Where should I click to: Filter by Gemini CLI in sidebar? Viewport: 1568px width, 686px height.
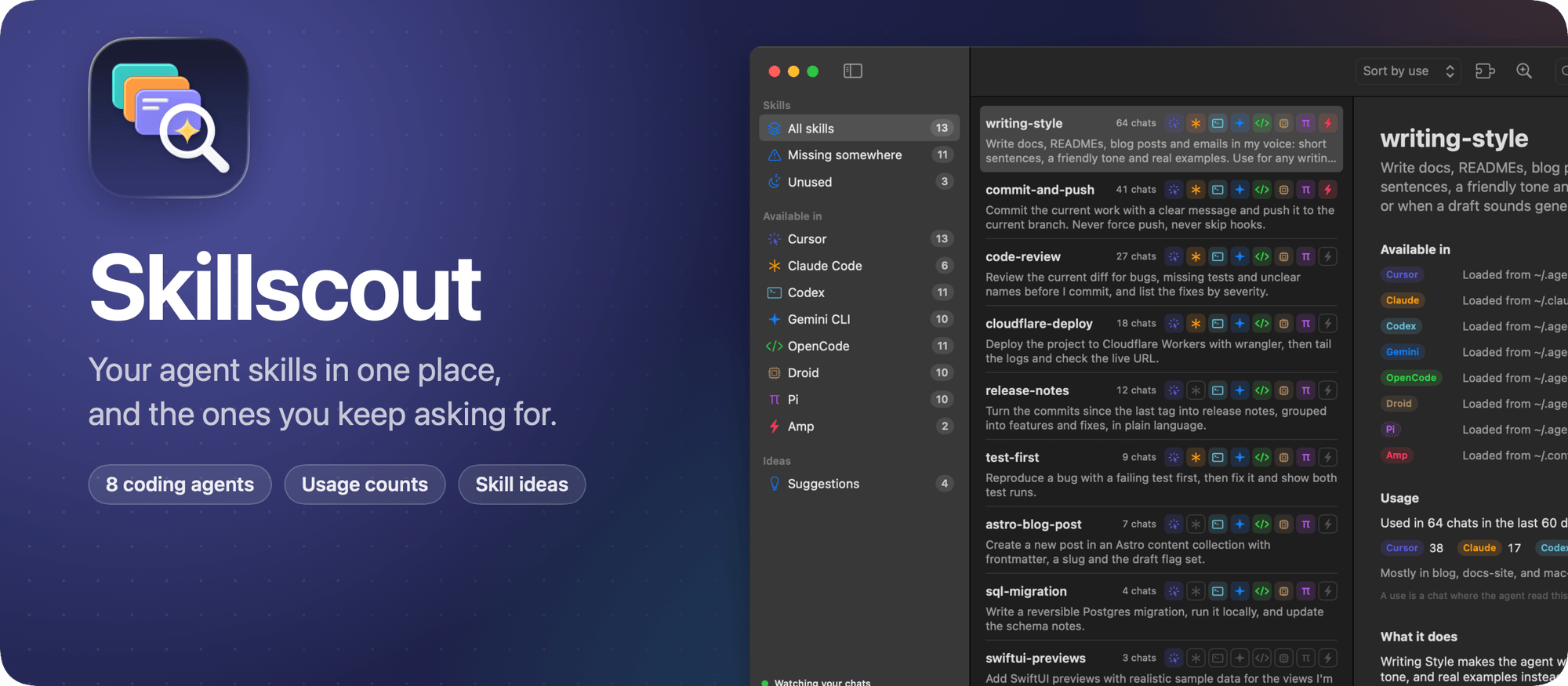pos(859,319)
